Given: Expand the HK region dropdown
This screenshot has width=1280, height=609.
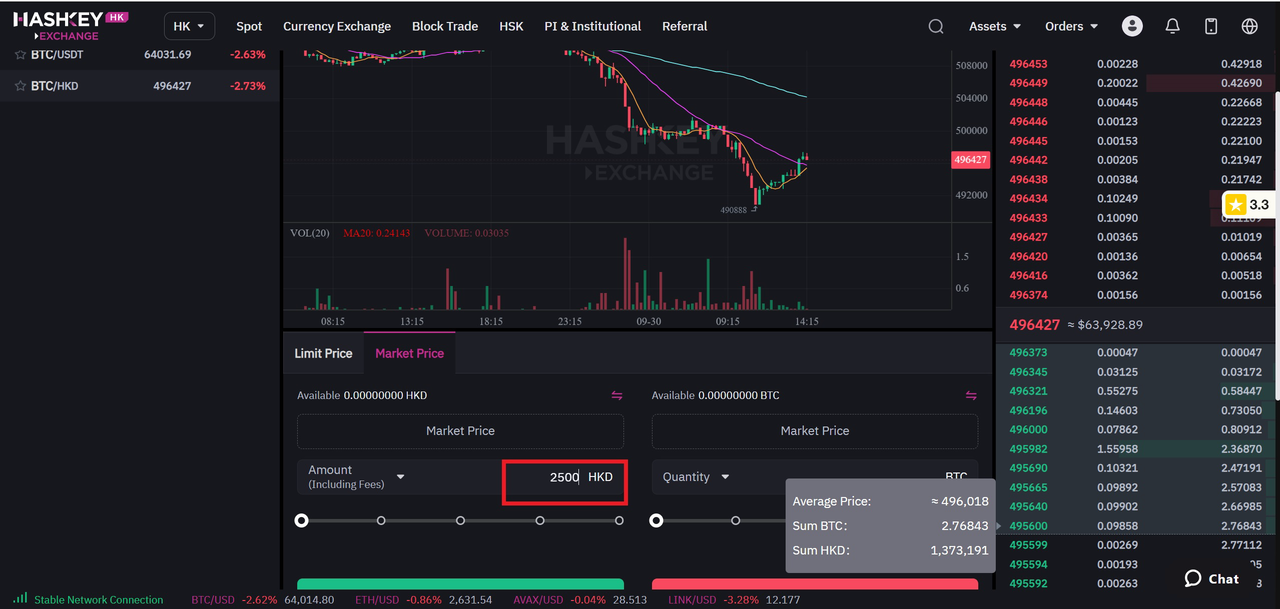Looking at the screenshot, I should point(189,26).
